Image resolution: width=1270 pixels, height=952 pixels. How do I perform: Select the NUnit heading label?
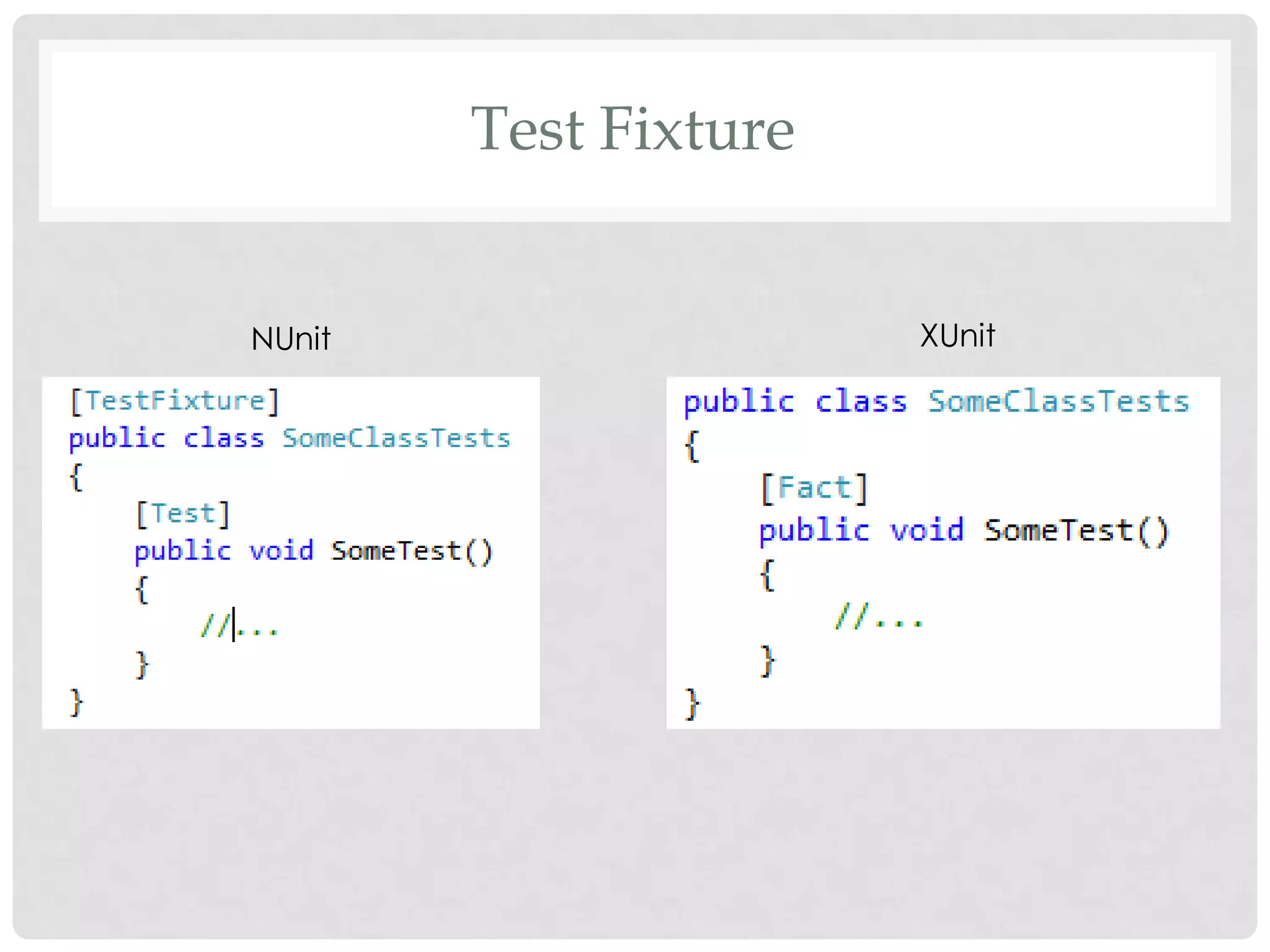click(291, 339)
